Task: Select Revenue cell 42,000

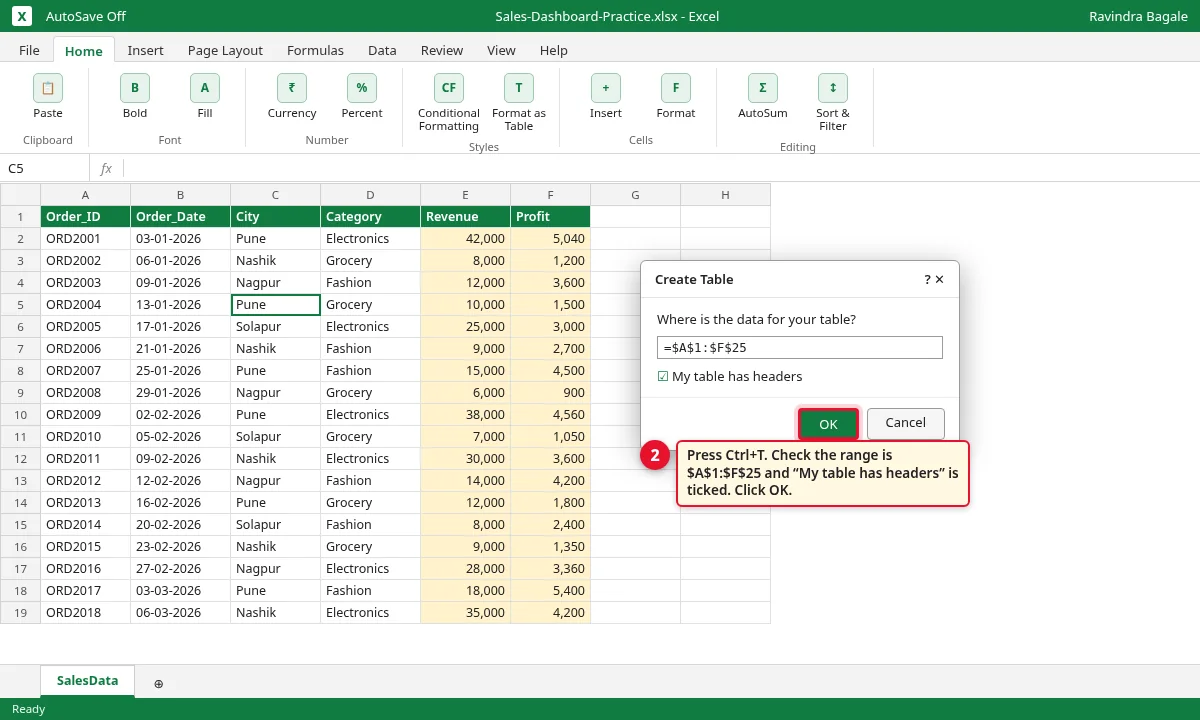Action: (465, 238)
